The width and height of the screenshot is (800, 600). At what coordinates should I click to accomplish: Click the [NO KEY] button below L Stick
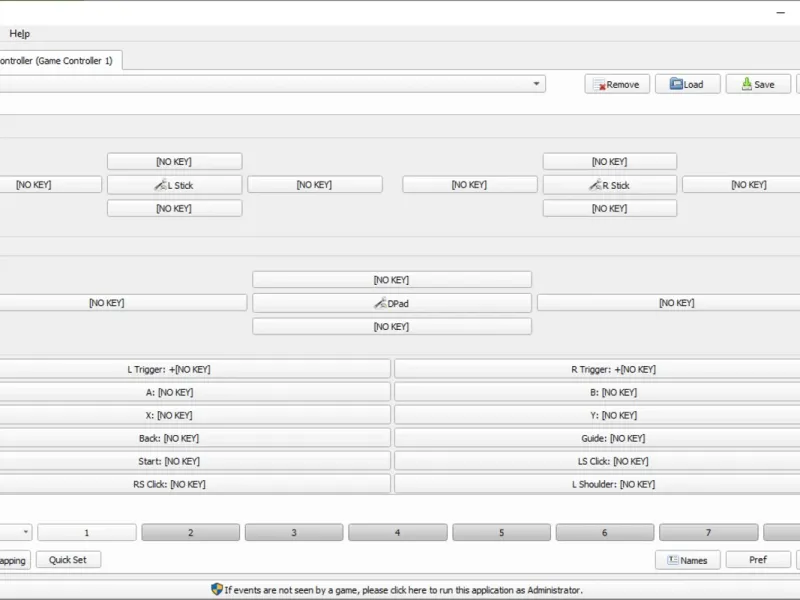pos(174,208)
